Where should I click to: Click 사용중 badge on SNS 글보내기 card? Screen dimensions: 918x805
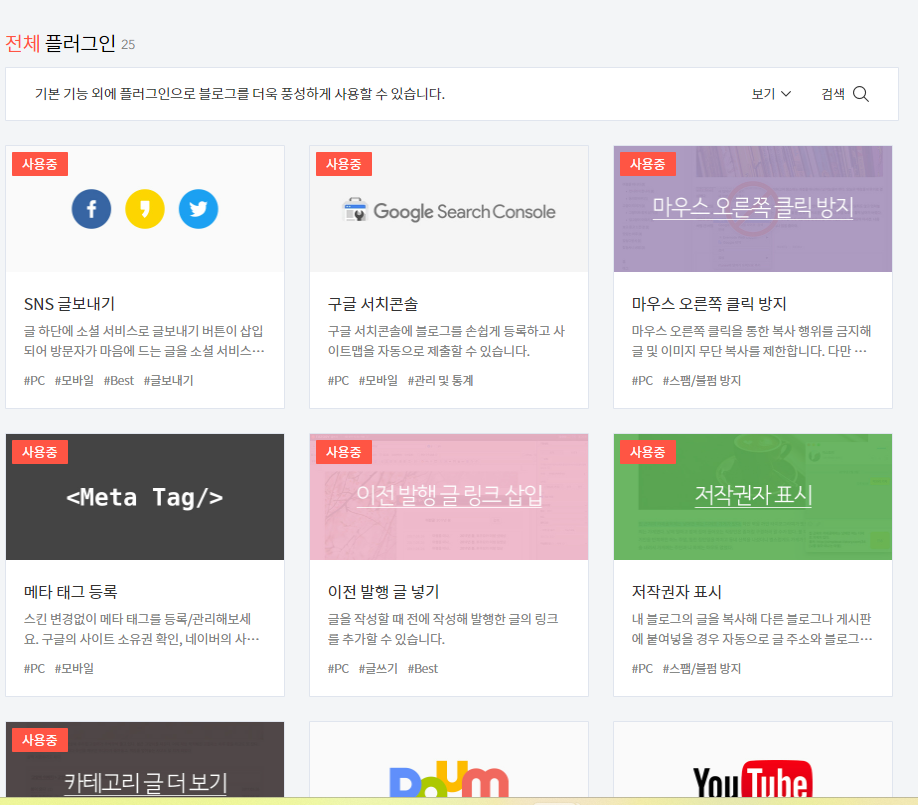[40, 164]
